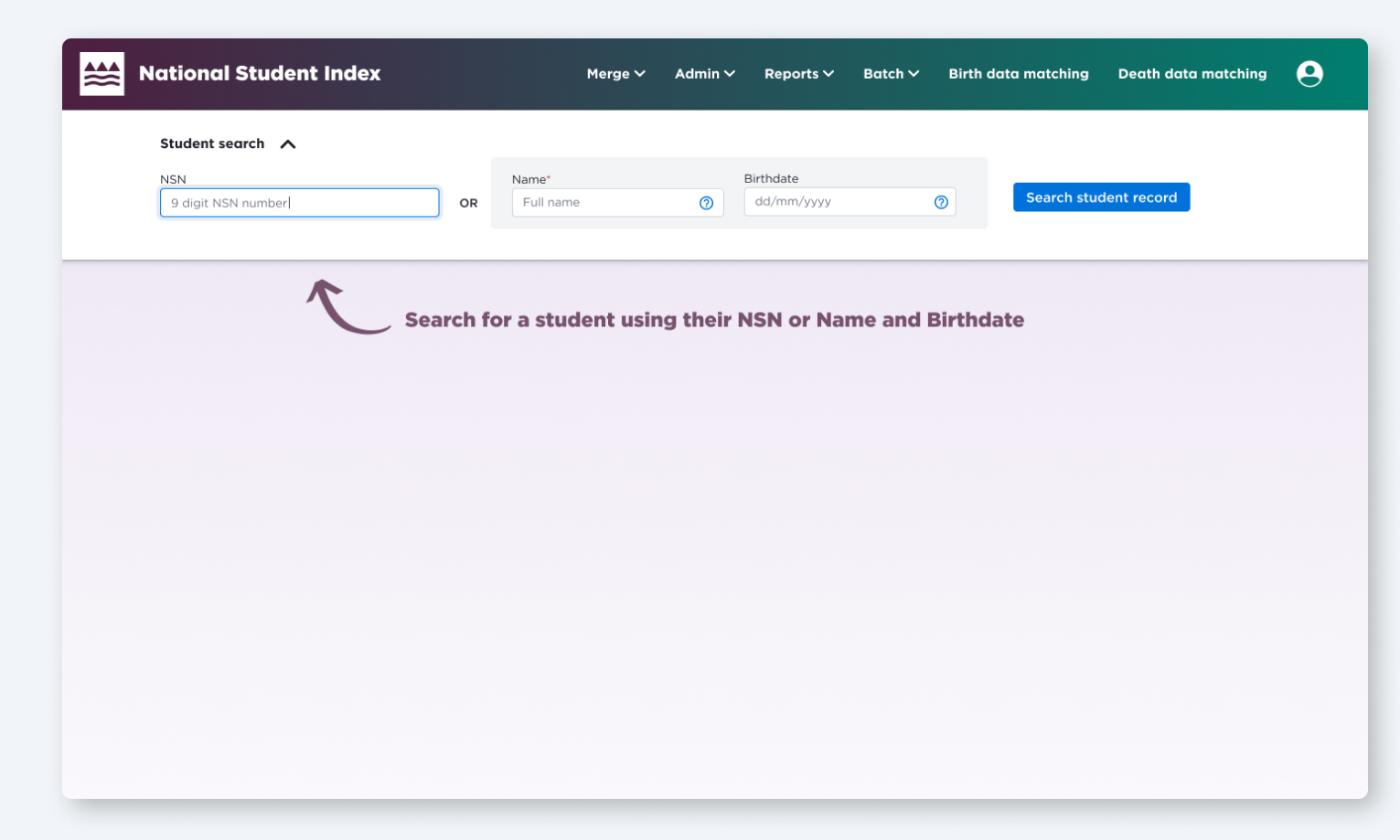This screenshot has width=1400, height=840.
Task: Click the chevron arrow beside Admin
Action: coord(730,74)
